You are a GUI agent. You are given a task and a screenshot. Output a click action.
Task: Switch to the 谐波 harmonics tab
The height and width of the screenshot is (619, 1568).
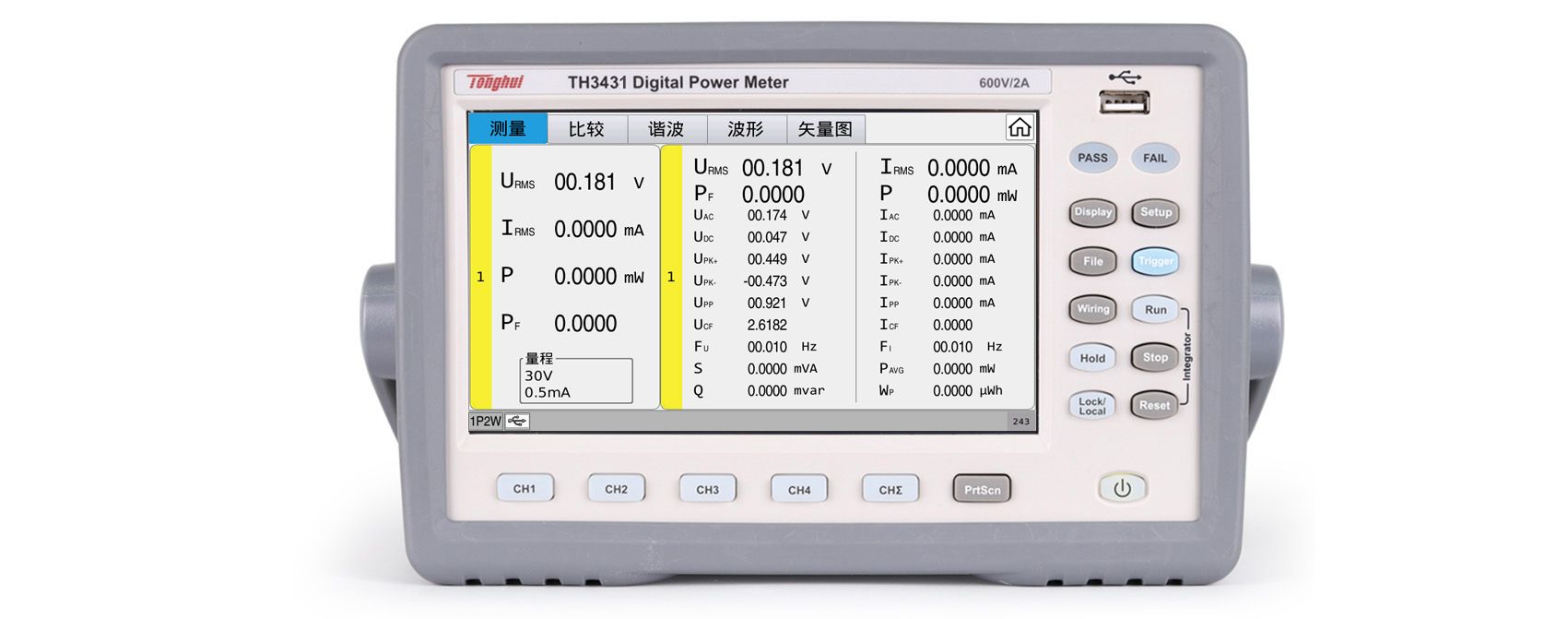(x=666, y=129)
